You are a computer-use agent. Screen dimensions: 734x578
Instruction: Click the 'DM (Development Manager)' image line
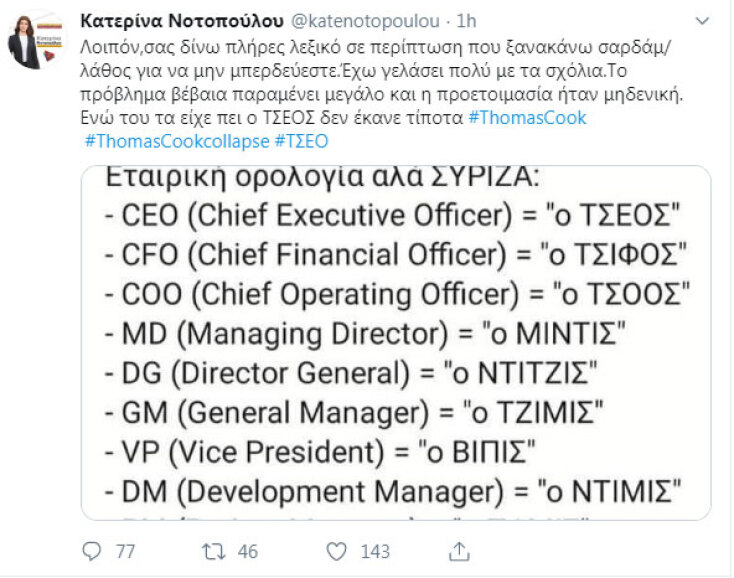pyautogui.click(x=391, y=491)
